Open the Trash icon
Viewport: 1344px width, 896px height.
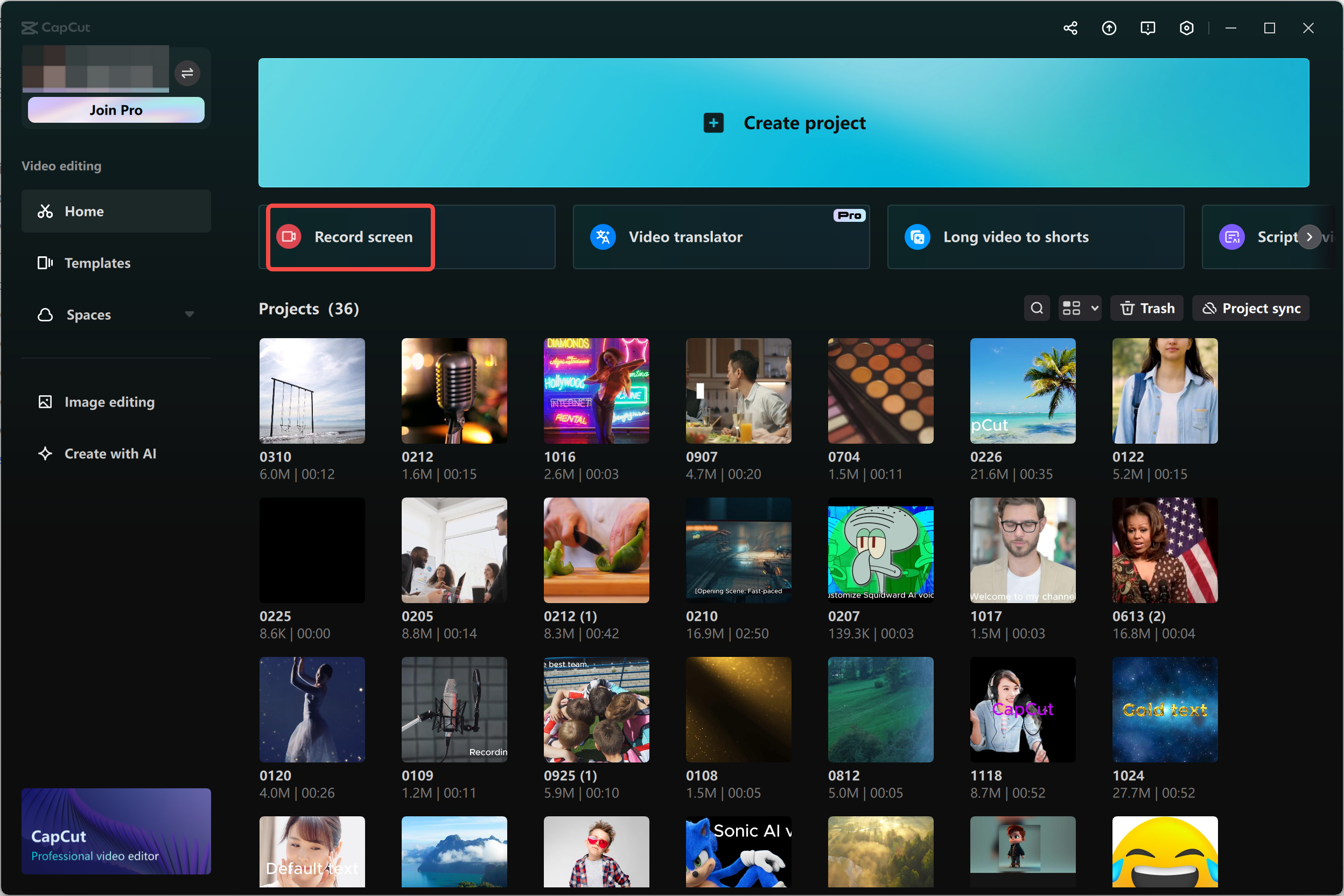click(x=1127, y=308)
